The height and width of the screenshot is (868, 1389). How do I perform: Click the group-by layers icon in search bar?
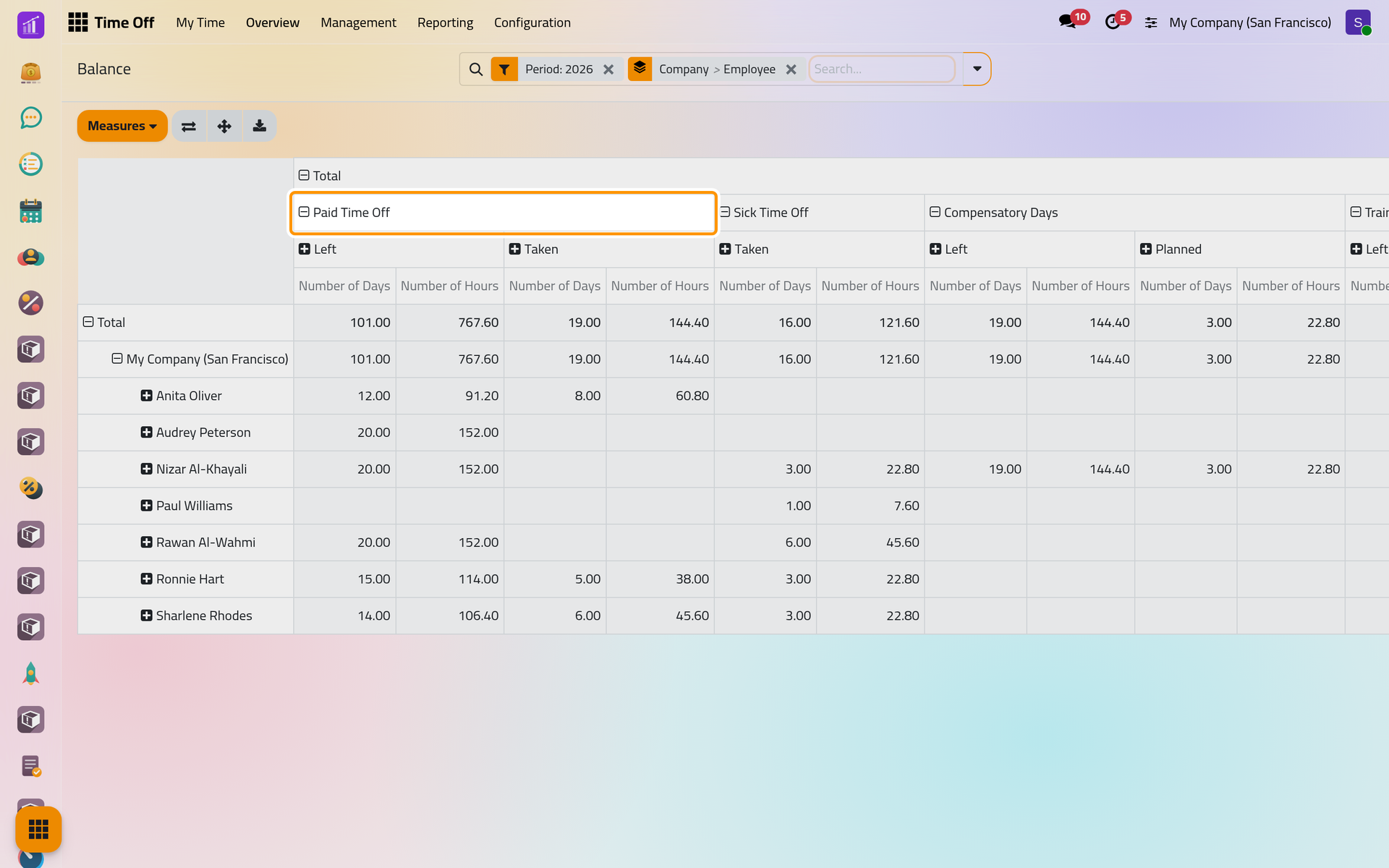(x=640, y=69)
